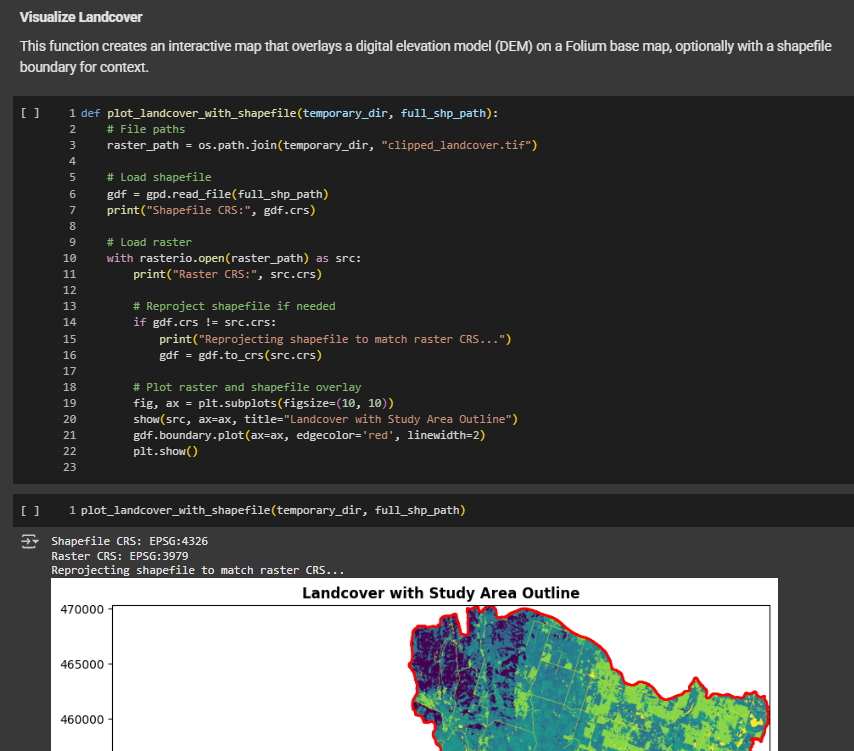Click the print("Raster CRS:") code line
This screenshot has width=854, height=751.
coord(228,274)
